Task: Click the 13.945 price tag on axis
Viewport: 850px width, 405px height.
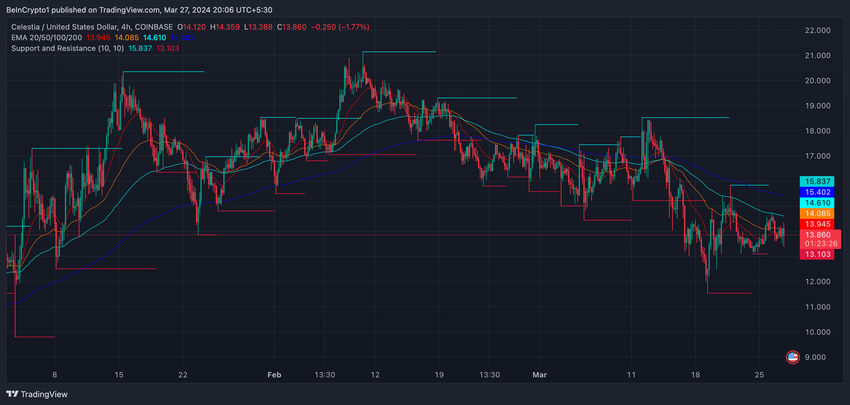Action: point(817,224)
